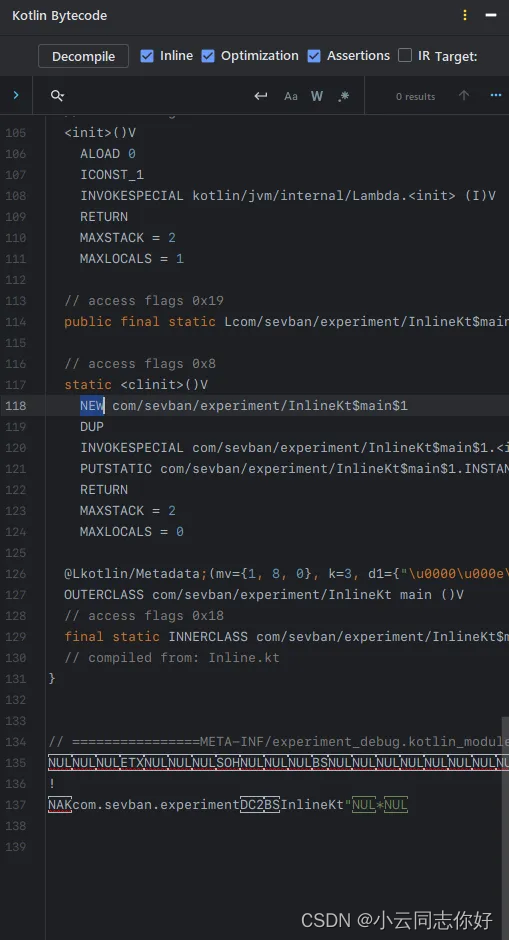The height and width of the screenshot is (940, 509).
Task: Toggle Match Case option
Action: tap(291, 96)
